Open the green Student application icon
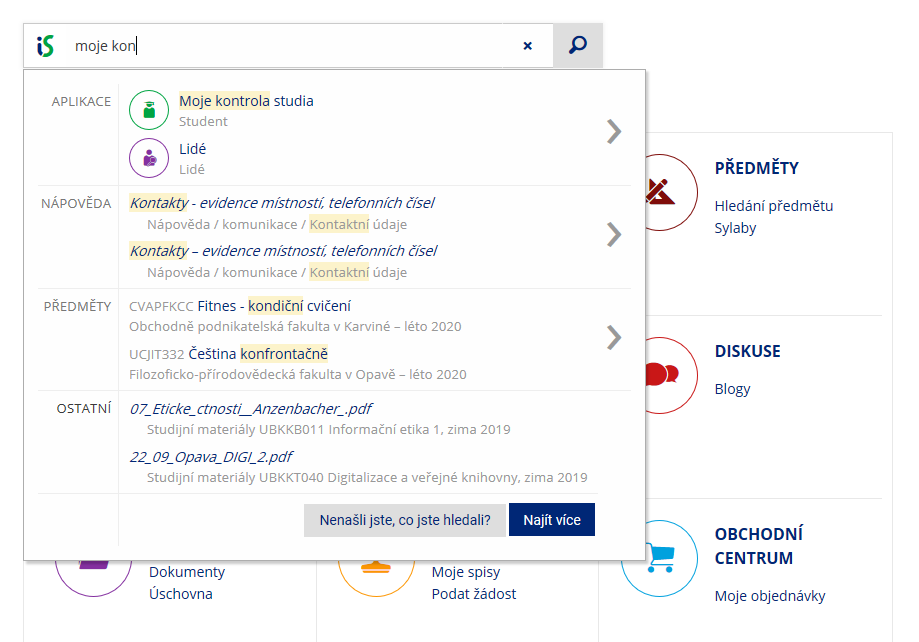Viewport: 919px width, 642px height. click(149, 110)
